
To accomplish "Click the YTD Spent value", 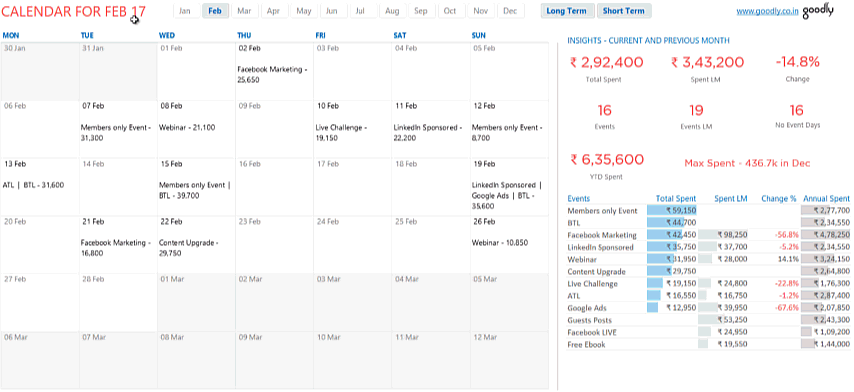I will tap(607, 160).
